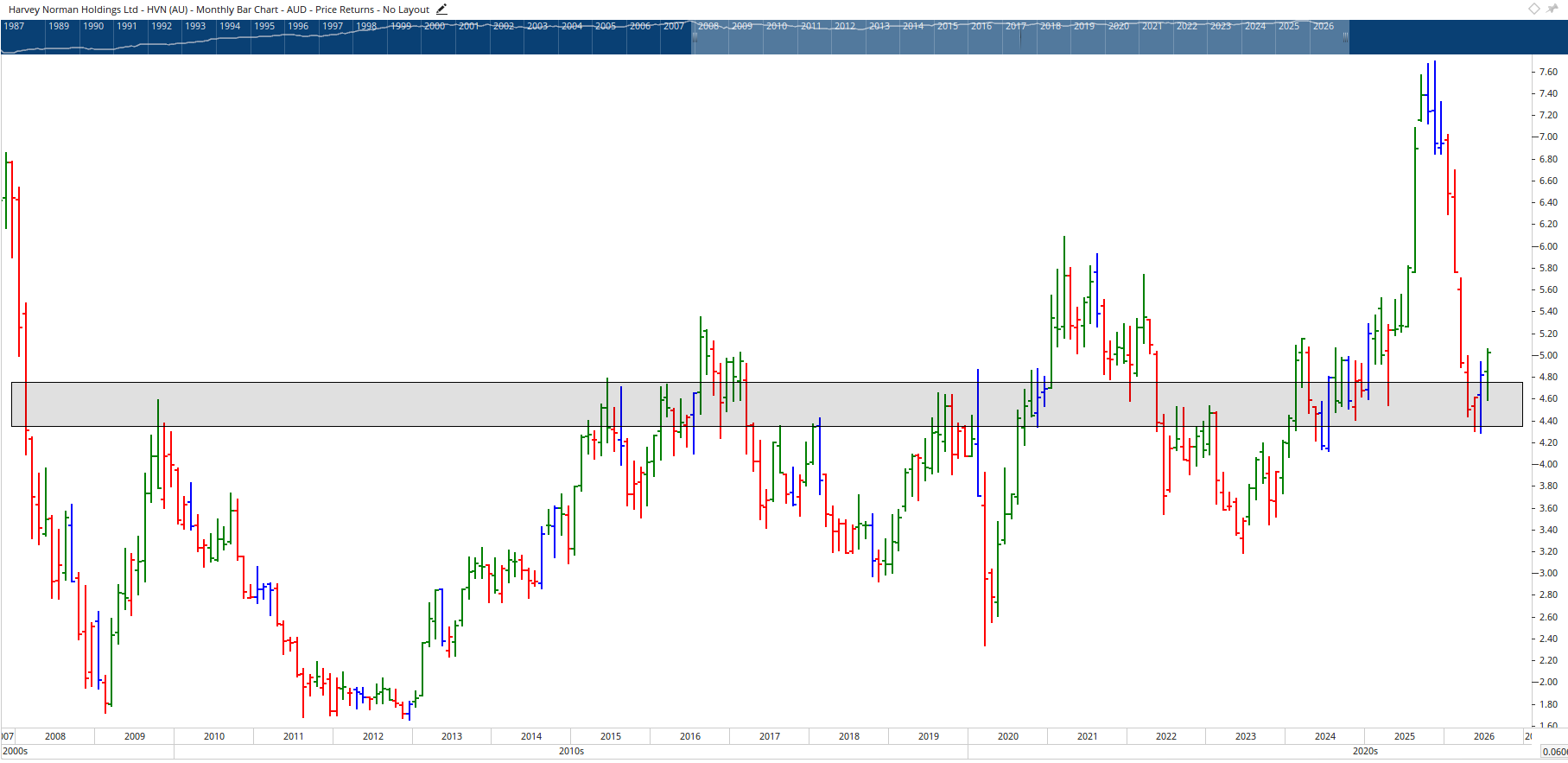Click 1997 in the navigator timeline
The width and height of the screenshot is (1568, 763).
click(333, 26)
